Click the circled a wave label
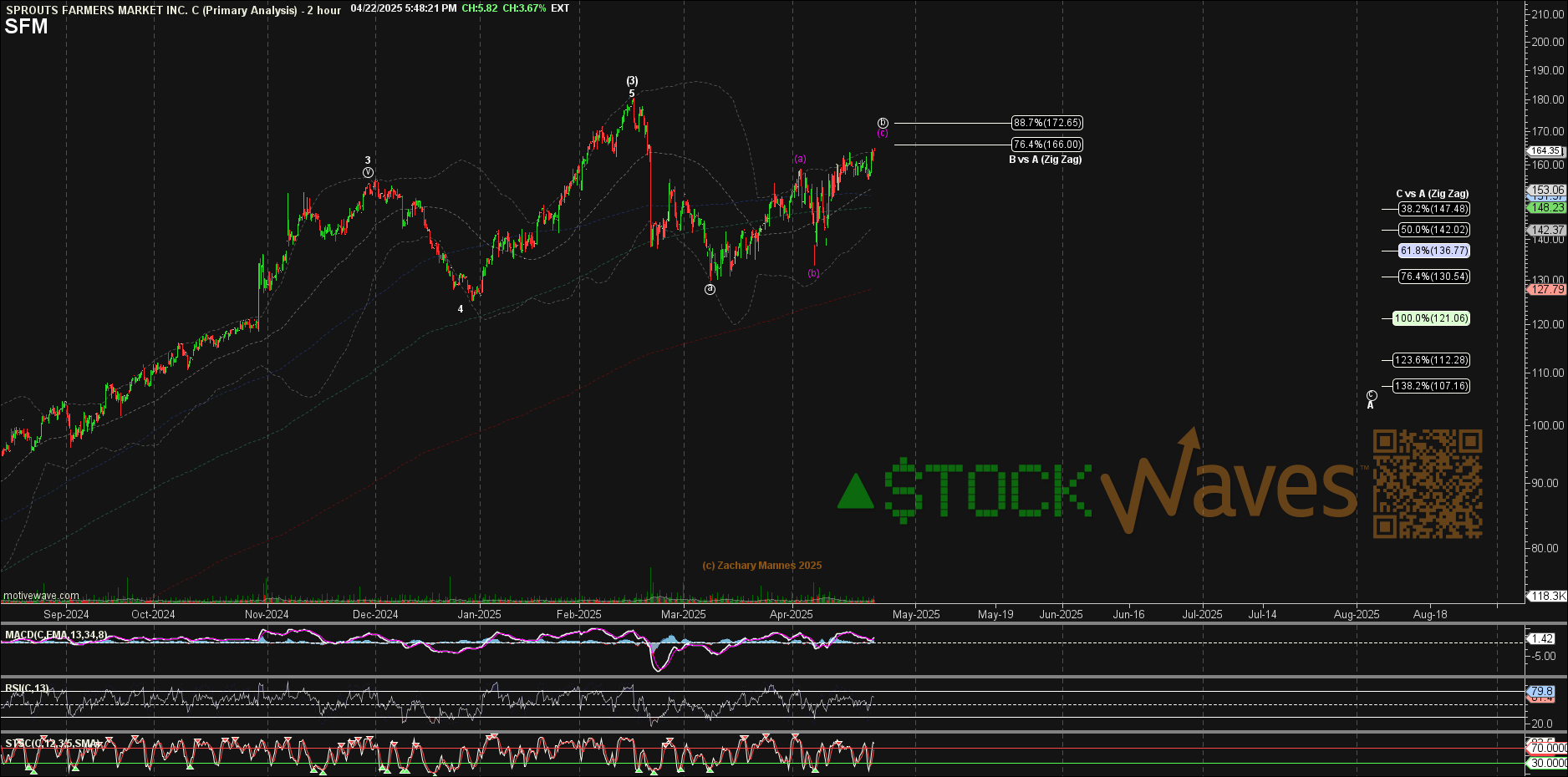Image resolution: width=1568 pixels, height=777 pixels. click(710, 290)
